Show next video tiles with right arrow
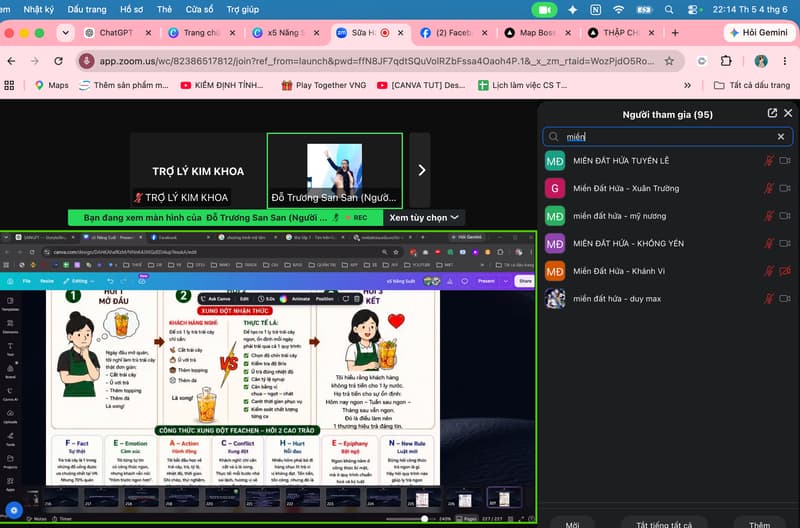The width and height of the screenshot is (800, 528). tap(421, 170)
